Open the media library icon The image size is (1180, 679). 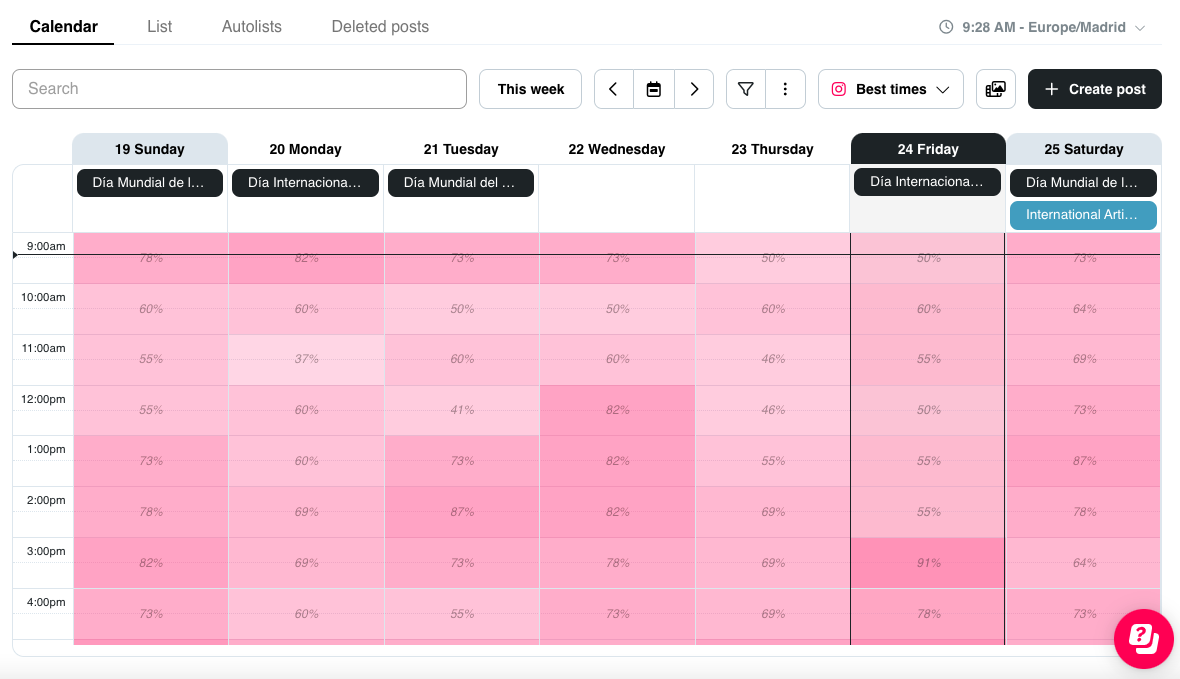(x=995, y=89)
